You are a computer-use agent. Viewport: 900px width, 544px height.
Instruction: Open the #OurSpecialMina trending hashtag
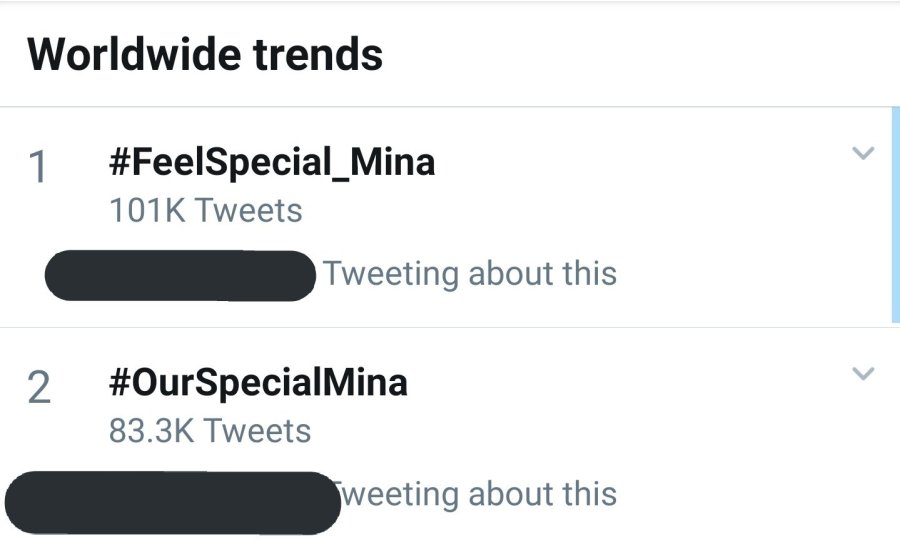257,382
